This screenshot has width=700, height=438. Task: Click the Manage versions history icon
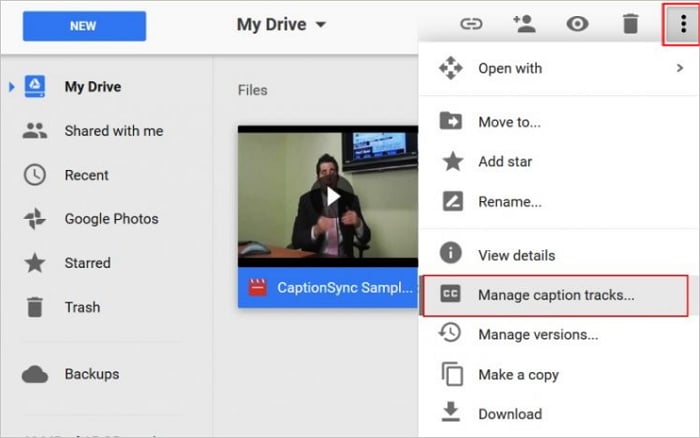(451, 334)
